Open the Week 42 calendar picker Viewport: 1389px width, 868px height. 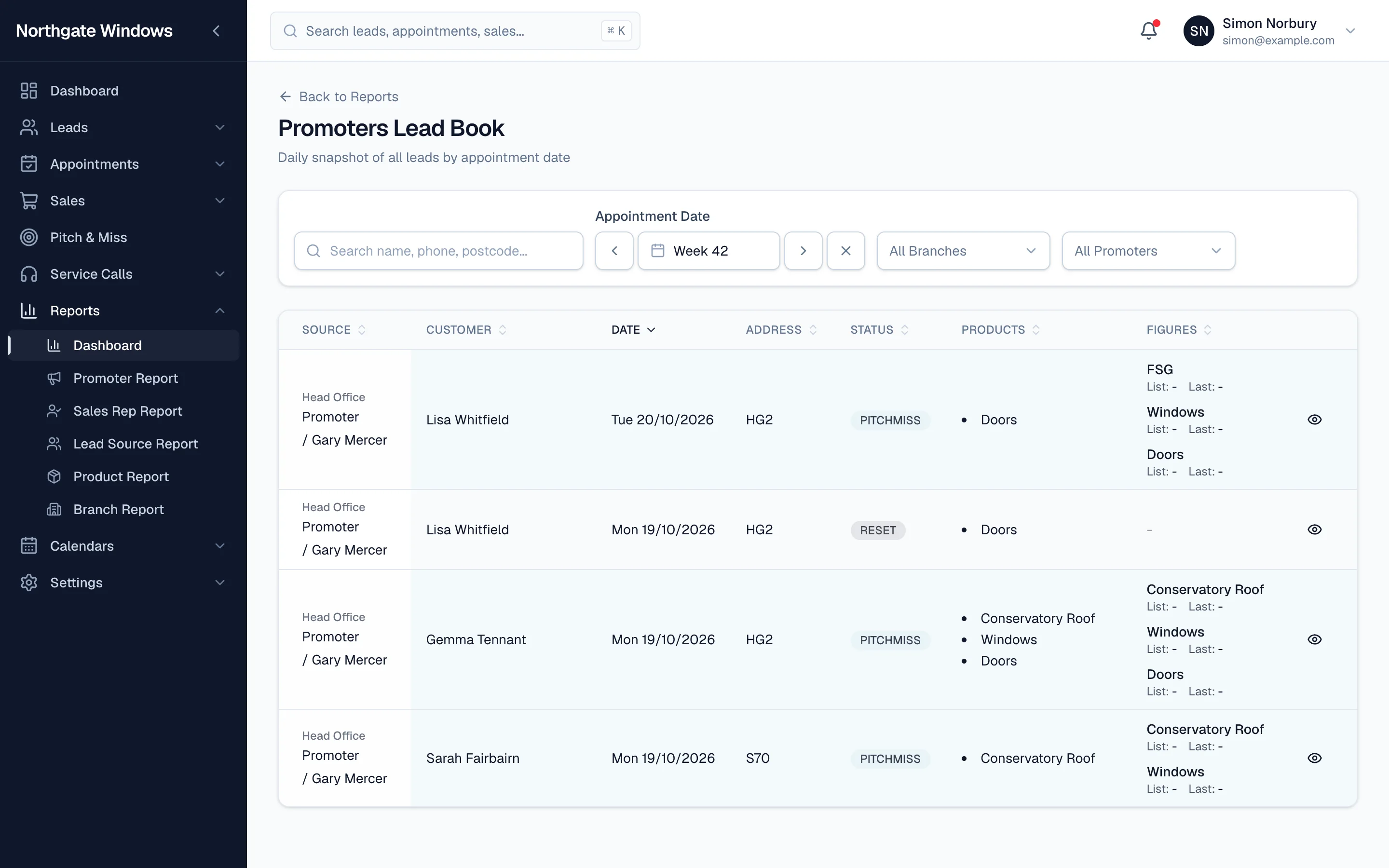[708, 251]
